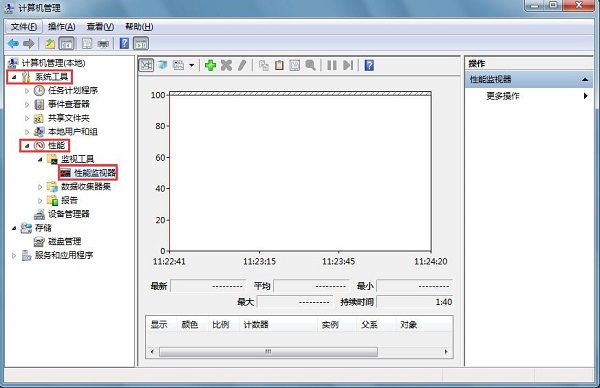Expand 事件查看器 node arrow

pos(27,104)
